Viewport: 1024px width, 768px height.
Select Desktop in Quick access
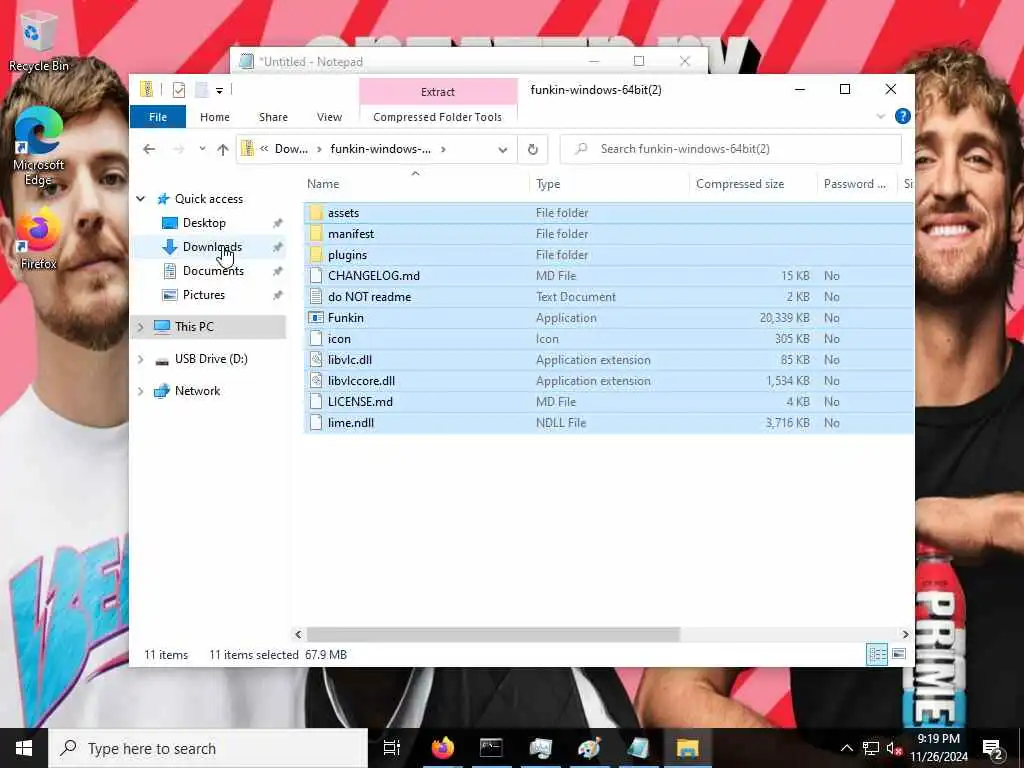204,223
